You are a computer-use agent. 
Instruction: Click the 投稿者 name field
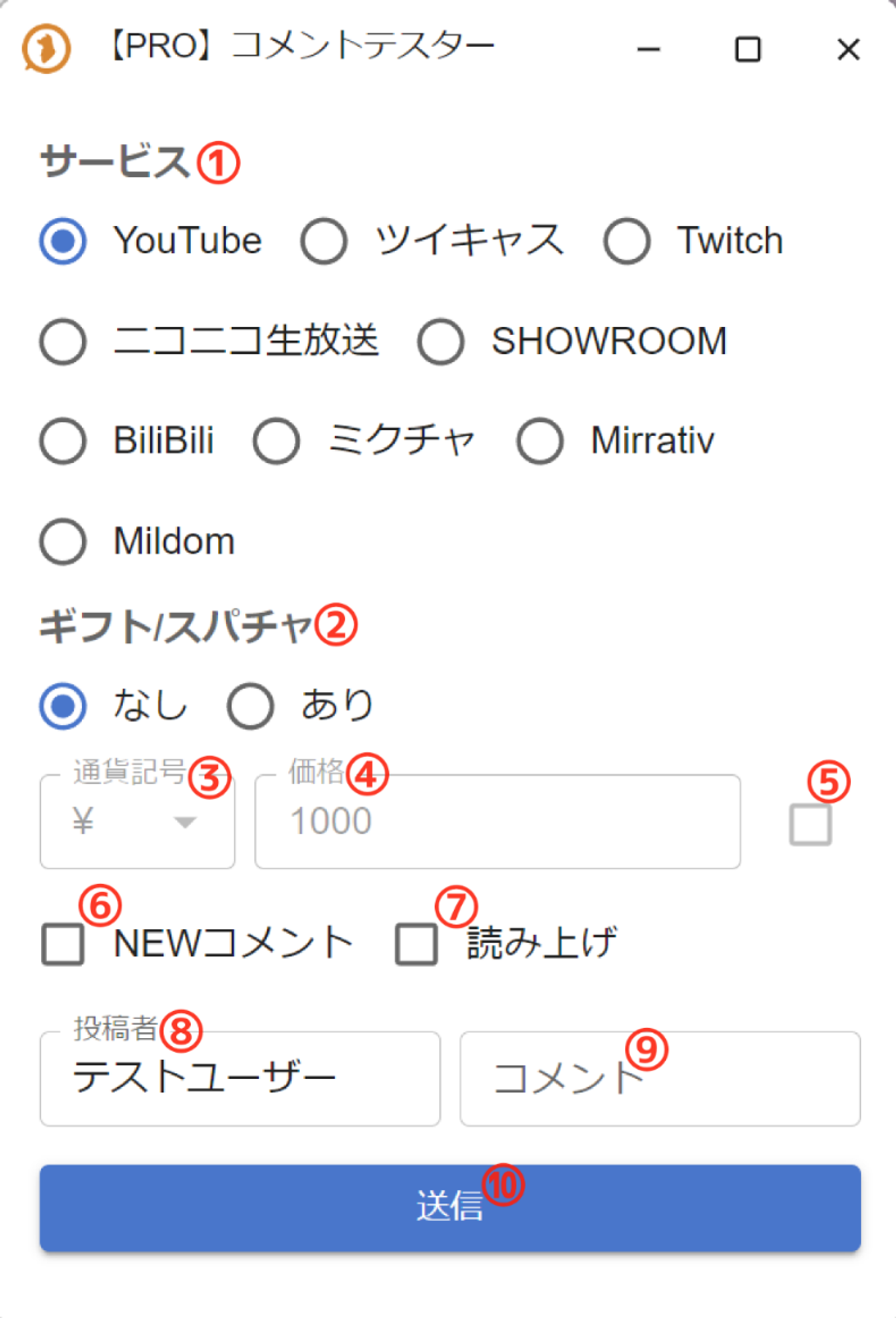click(240, 1078)
